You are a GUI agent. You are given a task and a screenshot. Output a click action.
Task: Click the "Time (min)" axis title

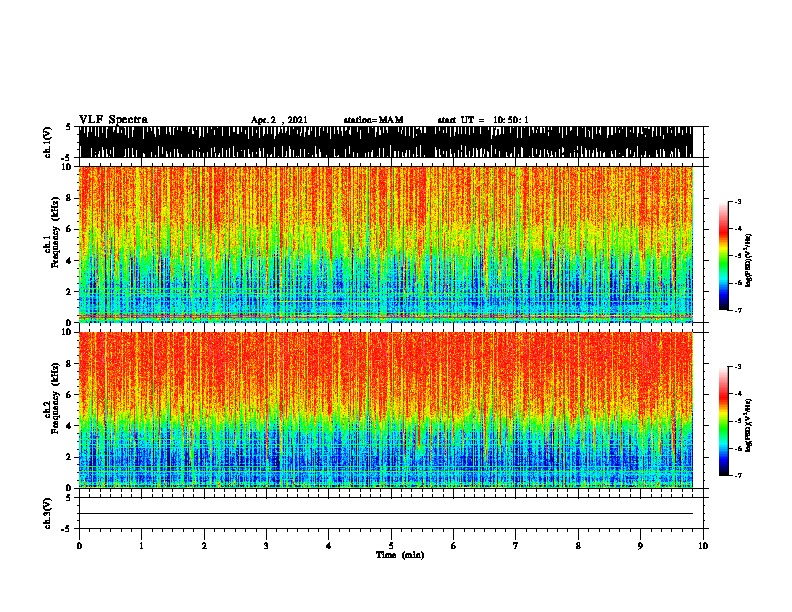click(x=400, y=555)
